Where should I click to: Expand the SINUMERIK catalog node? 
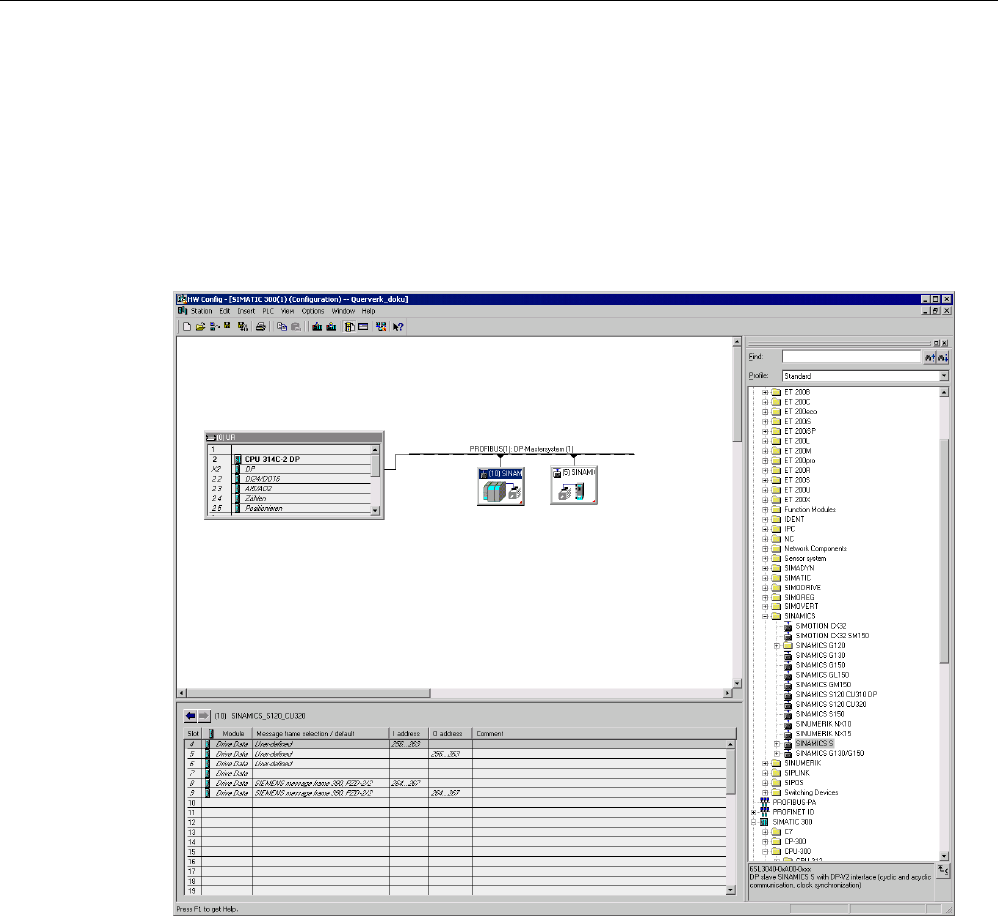pyautogui.click(x=765, y=763)
